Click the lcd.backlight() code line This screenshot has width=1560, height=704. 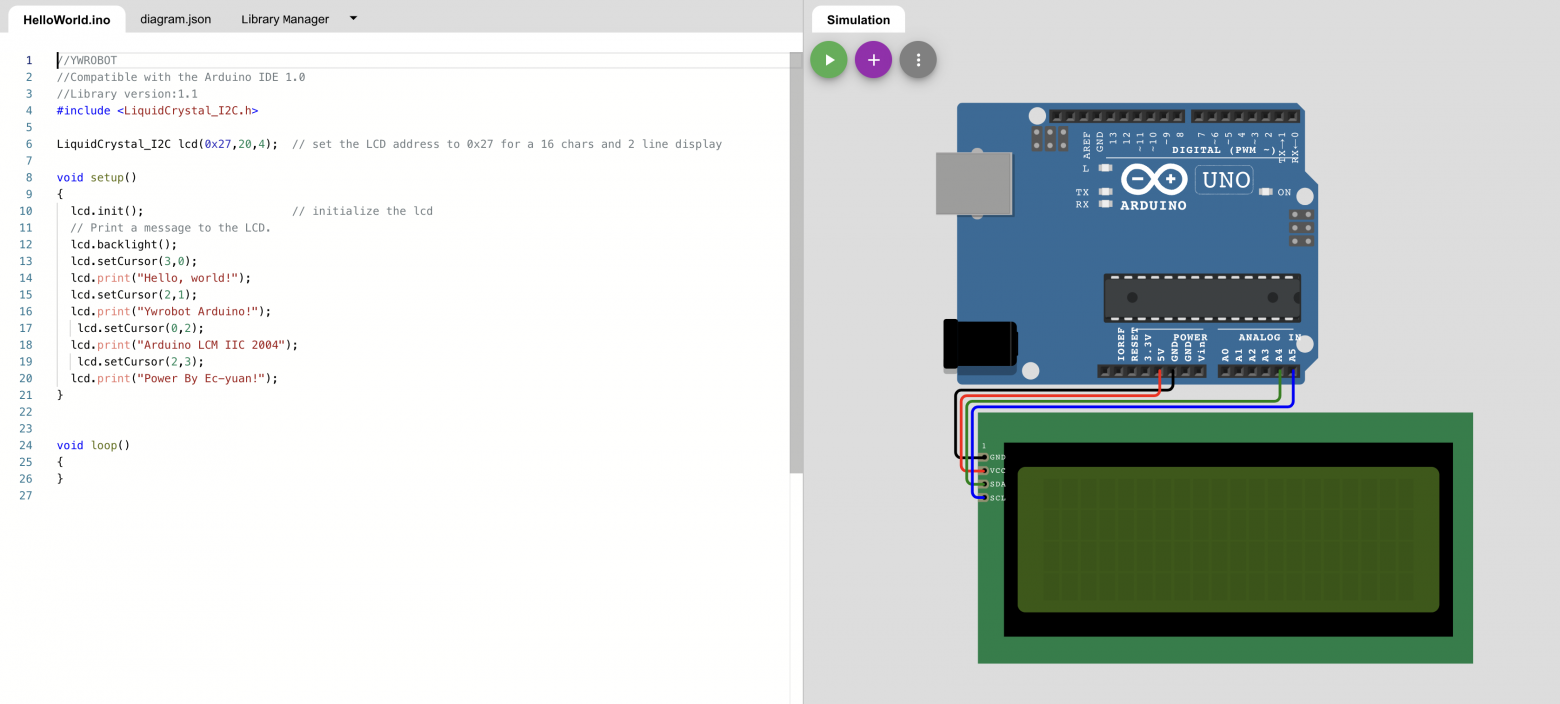click(123, 244)
